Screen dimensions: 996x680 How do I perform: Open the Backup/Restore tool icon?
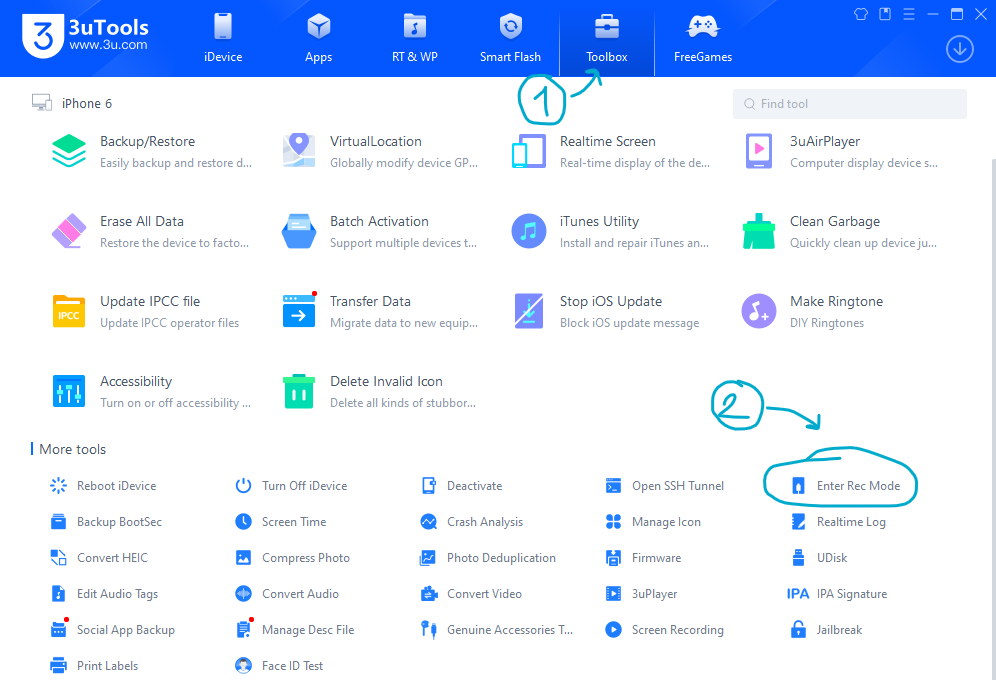(x=69, y=151)
